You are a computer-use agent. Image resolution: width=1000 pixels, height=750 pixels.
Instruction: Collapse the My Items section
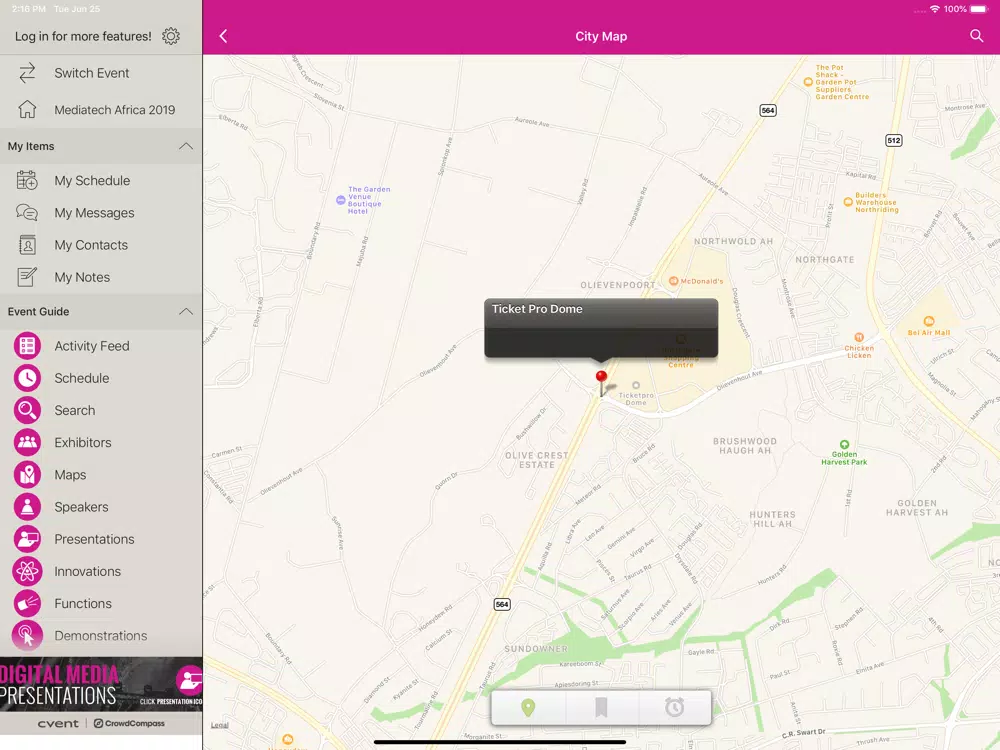pyautogui.click(x=186, y=146)
